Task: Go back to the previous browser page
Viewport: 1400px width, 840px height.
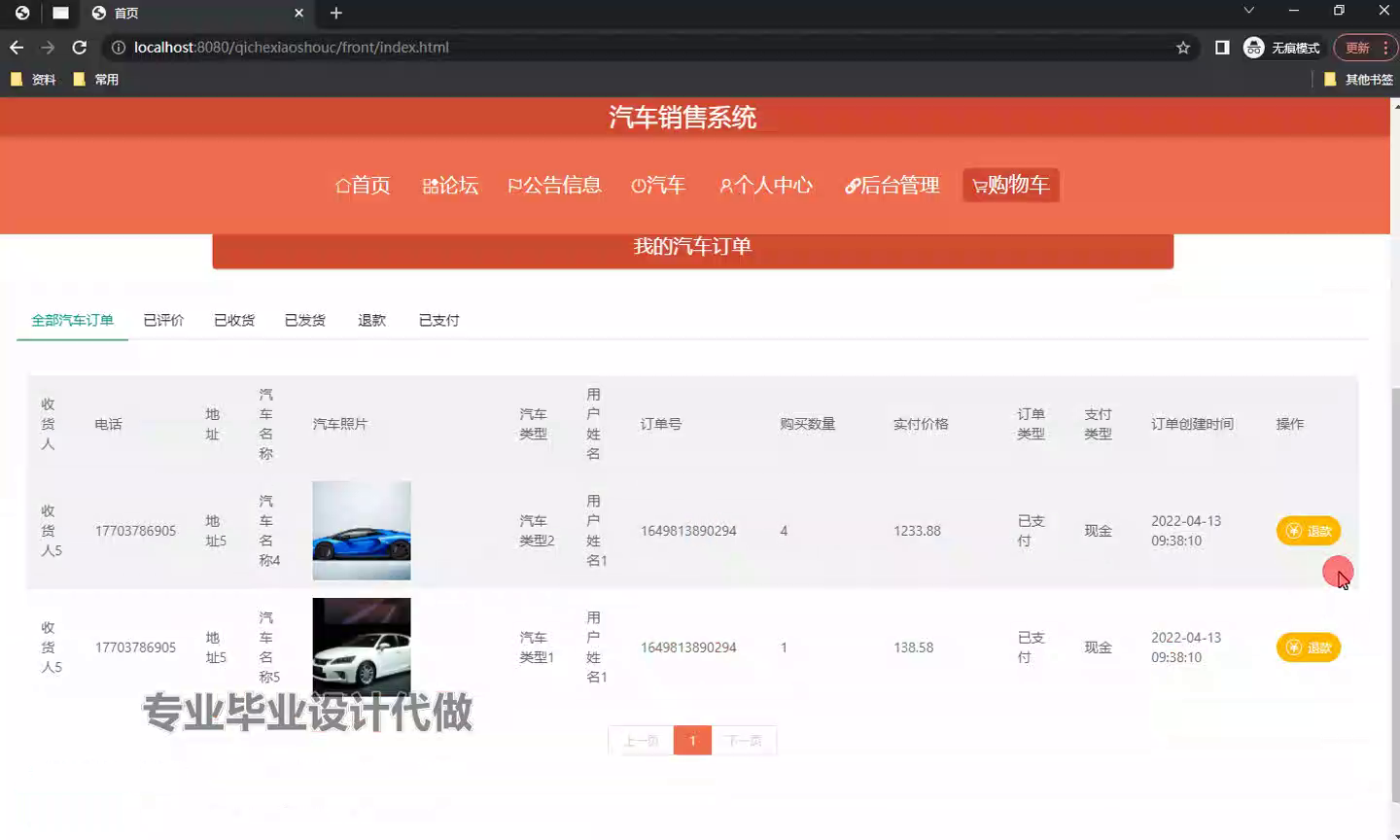Action: tap(17, 48)
